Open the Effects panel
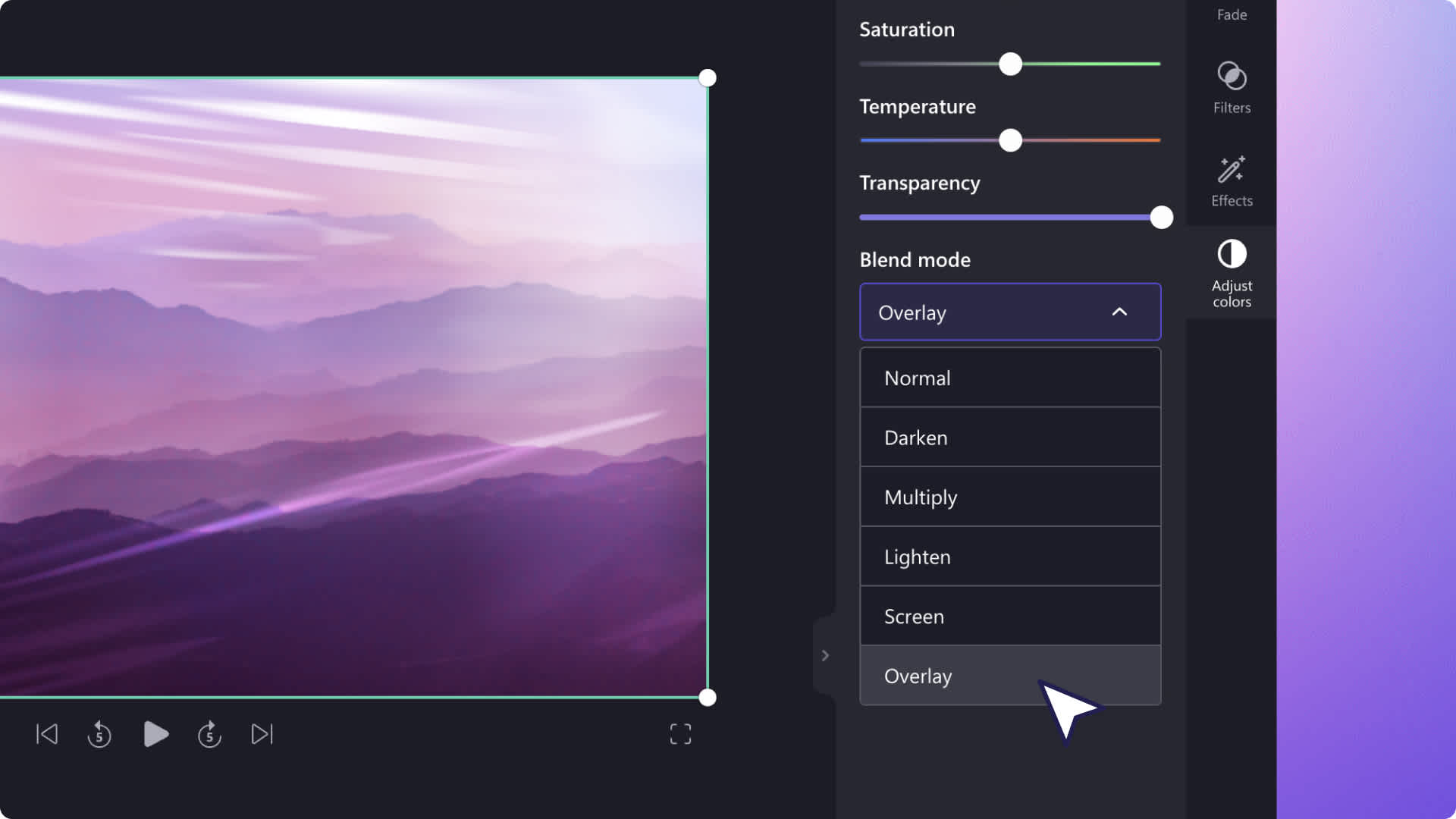Image resolution: width=1456 pixels, height=819 pixels. tap(1232, 180)
